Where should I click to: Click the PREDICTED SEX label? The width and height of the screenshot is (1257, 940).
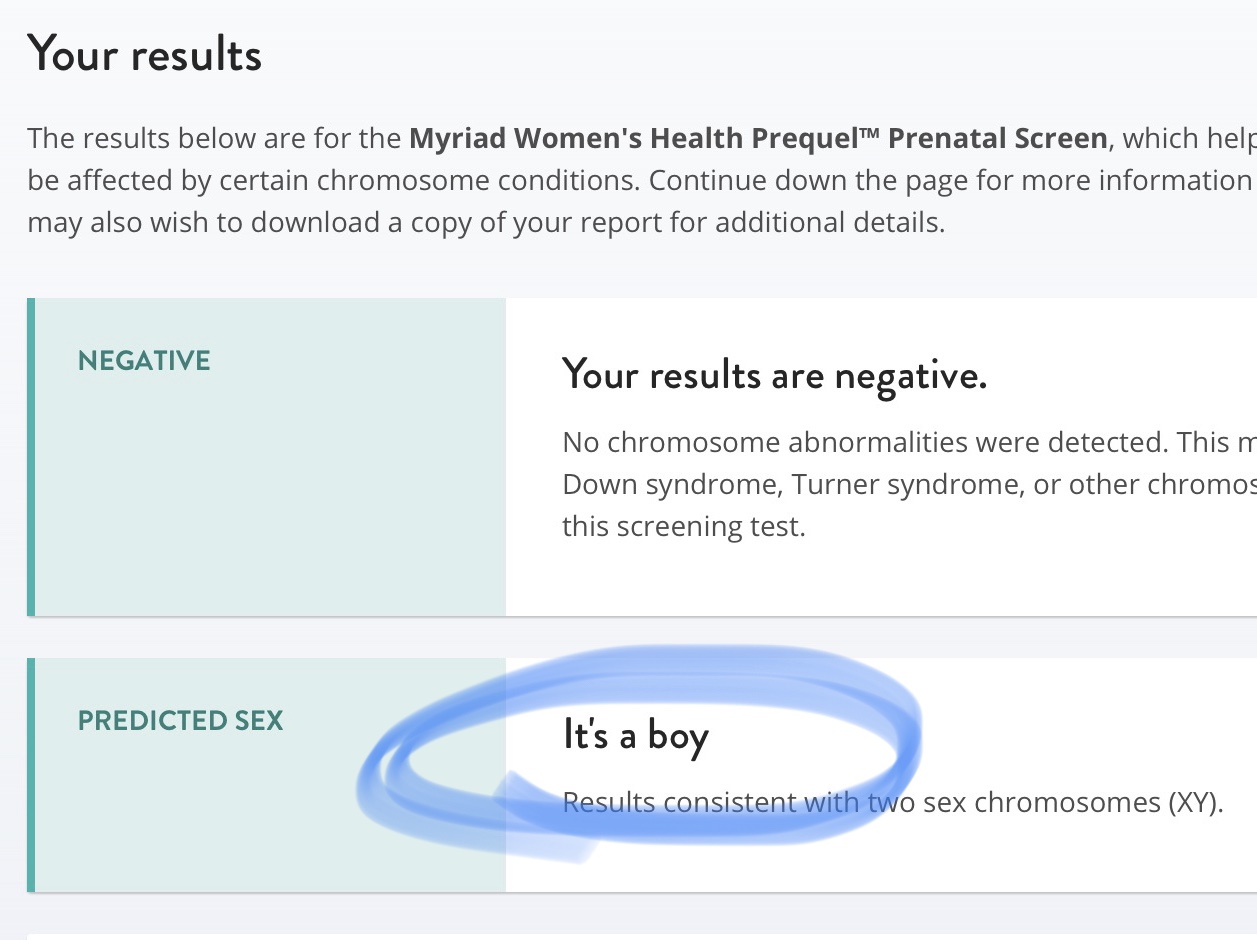(x=181, y=721)
